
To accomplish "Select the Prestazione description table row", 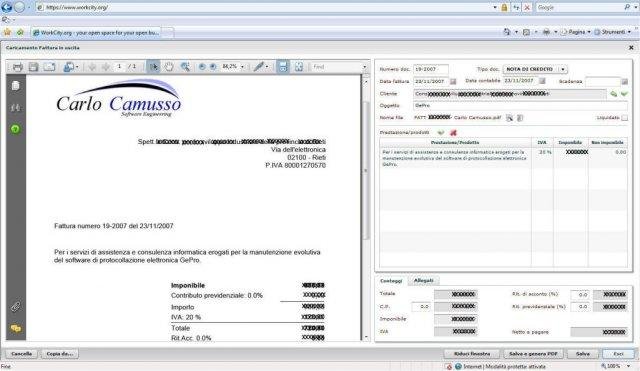I will tap(503, 158).
